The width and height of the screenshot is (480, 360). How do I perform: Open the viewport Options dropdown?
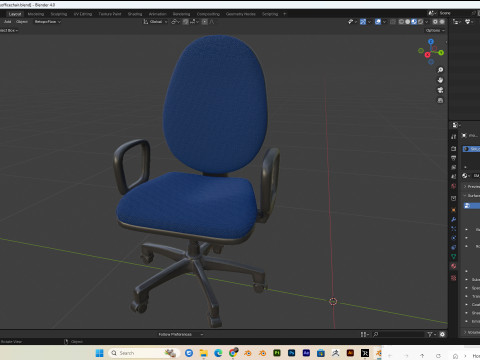(435, 30)
